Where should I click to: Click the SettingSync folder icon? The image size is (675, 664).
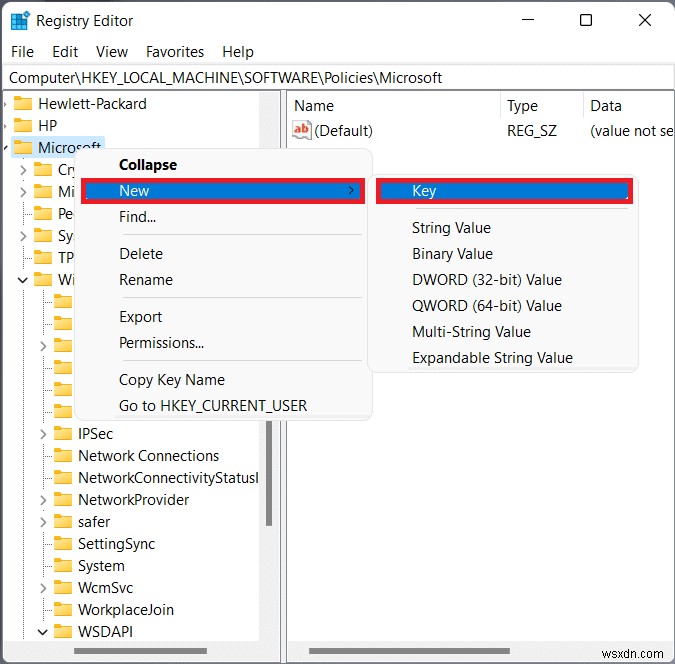point(63,543)
